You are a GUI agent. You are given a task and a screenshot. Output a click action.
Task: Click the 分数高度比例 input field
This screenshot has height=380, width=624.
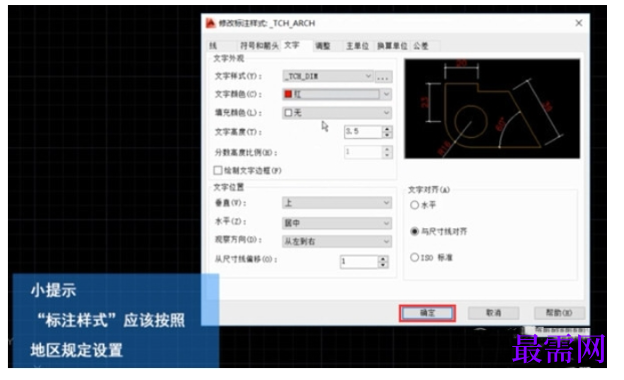363,152
